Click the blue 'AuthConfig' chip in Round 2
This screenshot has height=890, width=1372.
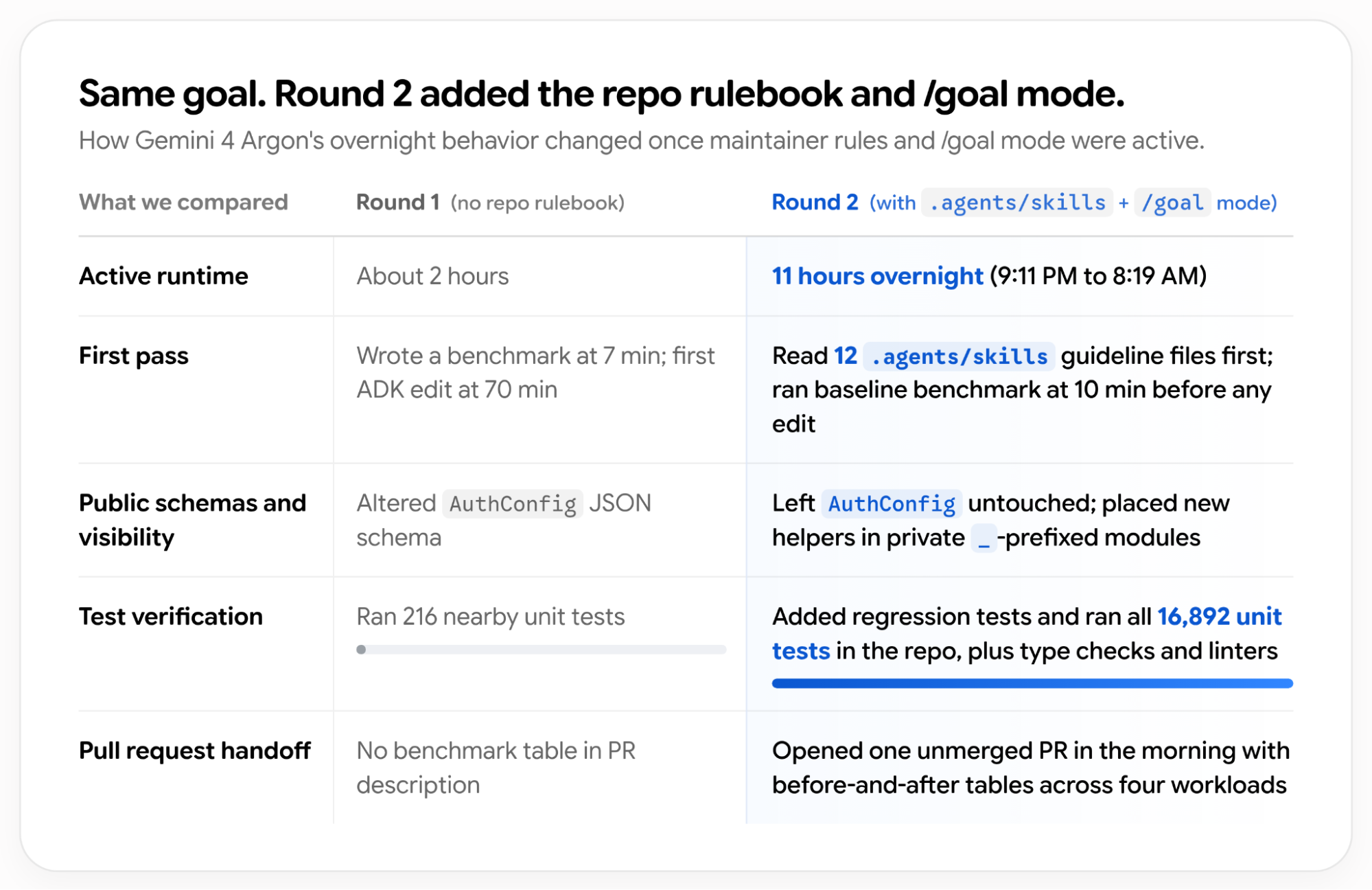click(892, 504)
